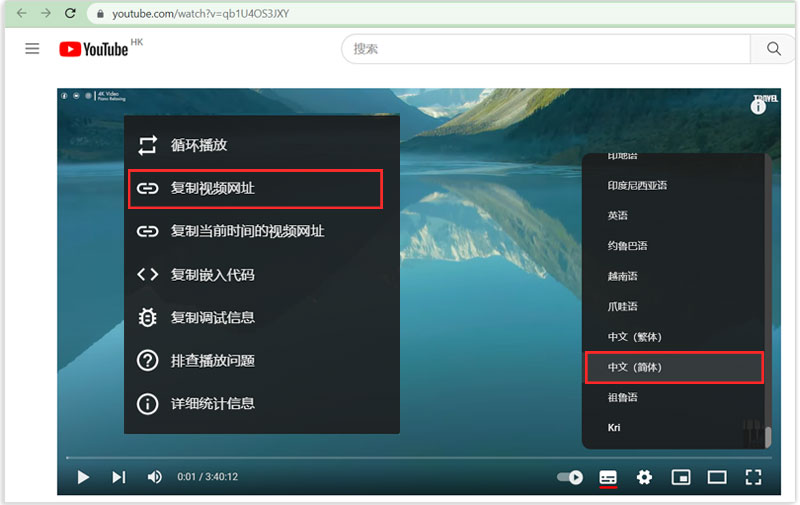Click the play button in video controls
Image resolution: width=800 pixels, height=505 pixels.
pos(83,477)
